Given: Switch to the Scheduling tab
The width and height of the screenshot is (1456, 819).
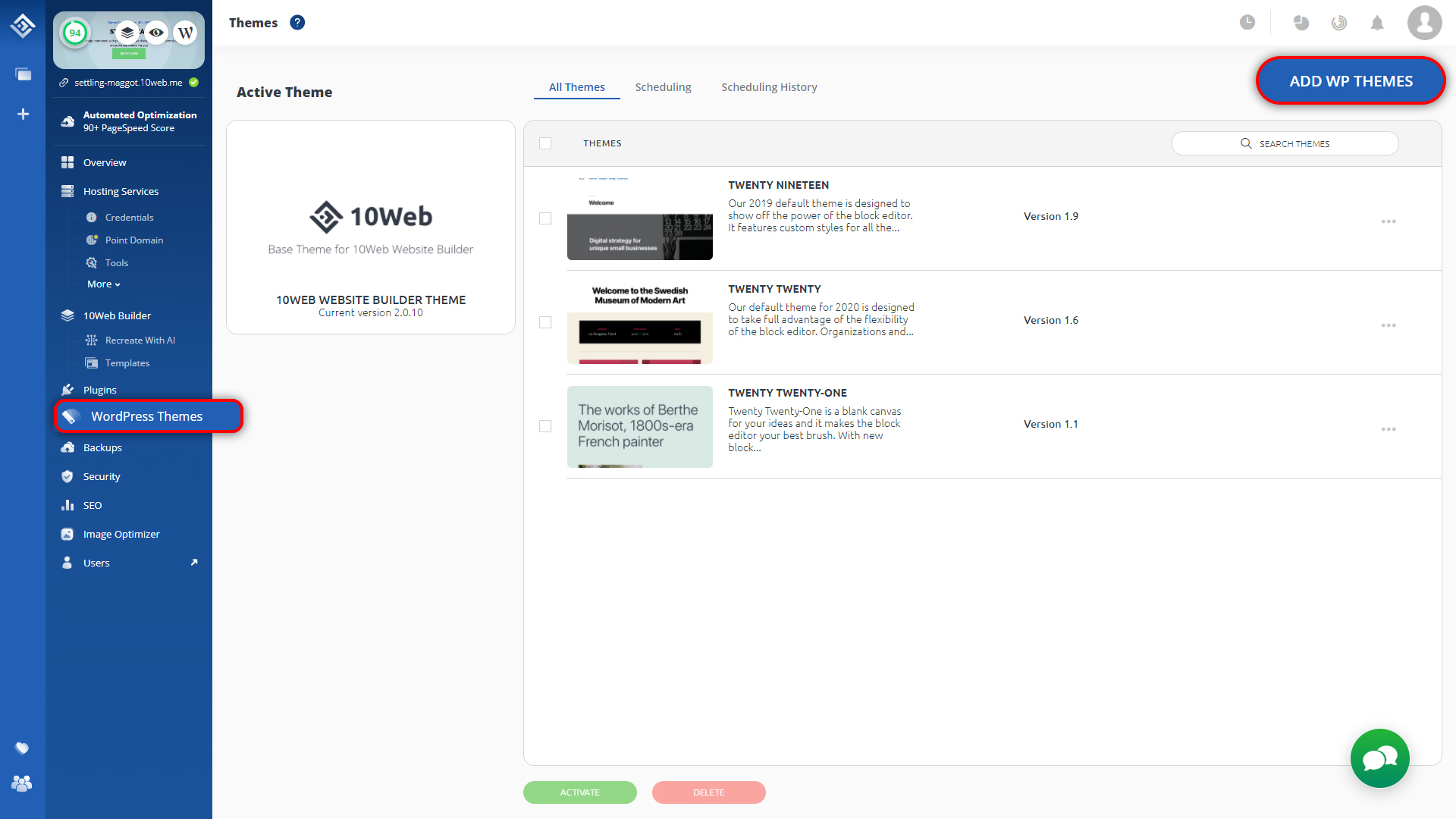Looking at the screenshot, I should click(664, 87).
